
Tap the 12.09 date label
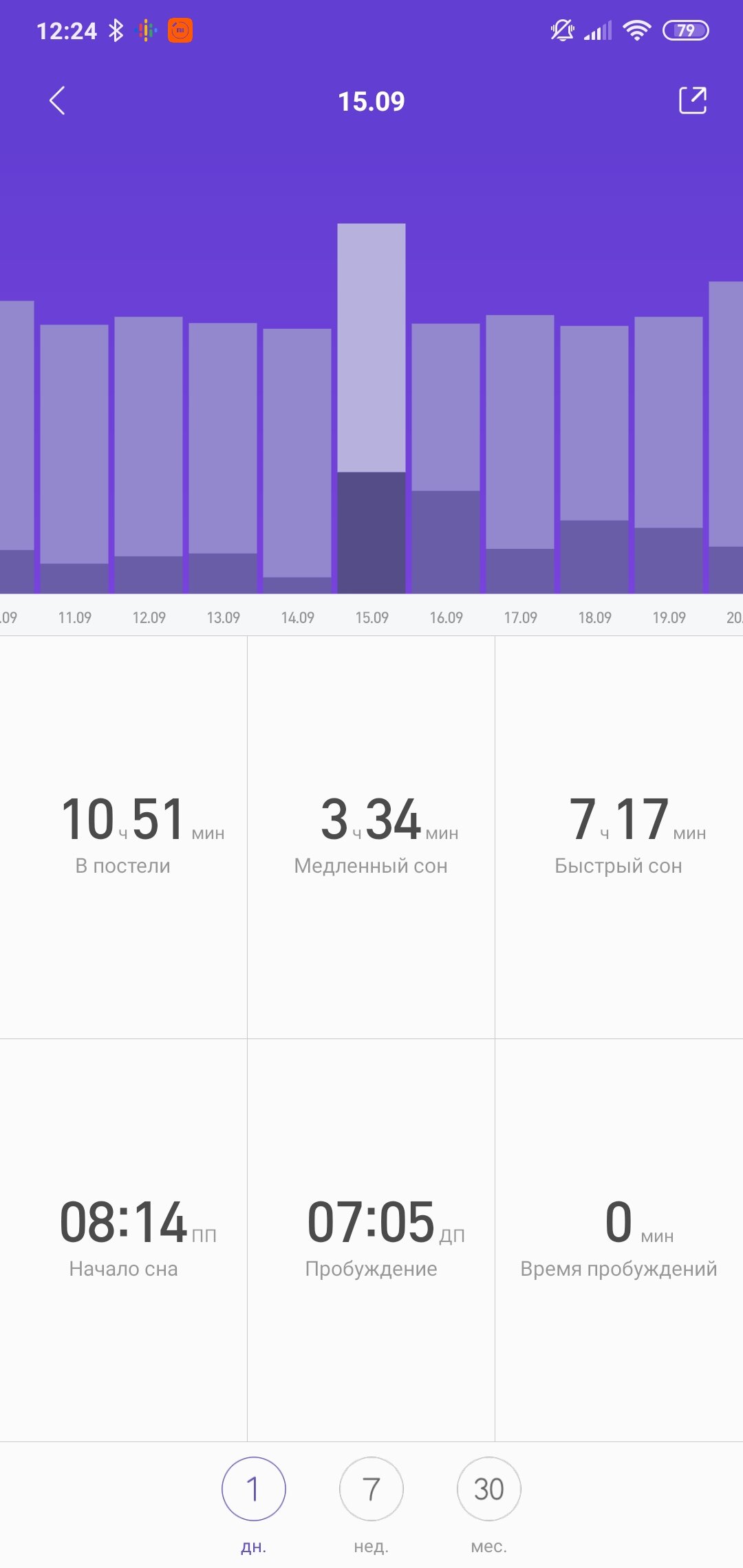pos(149,618)
